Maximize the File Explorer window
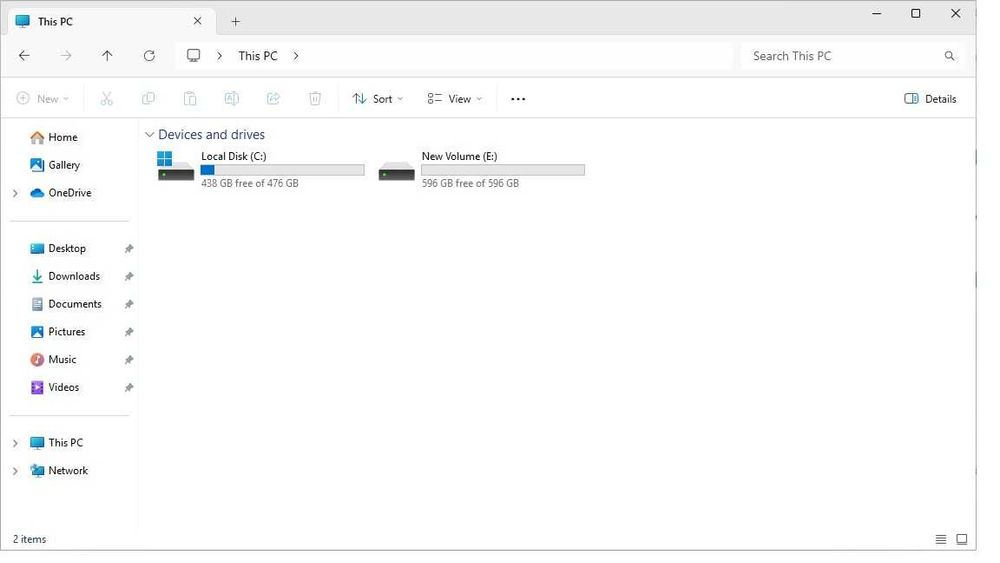 (916, 13)
